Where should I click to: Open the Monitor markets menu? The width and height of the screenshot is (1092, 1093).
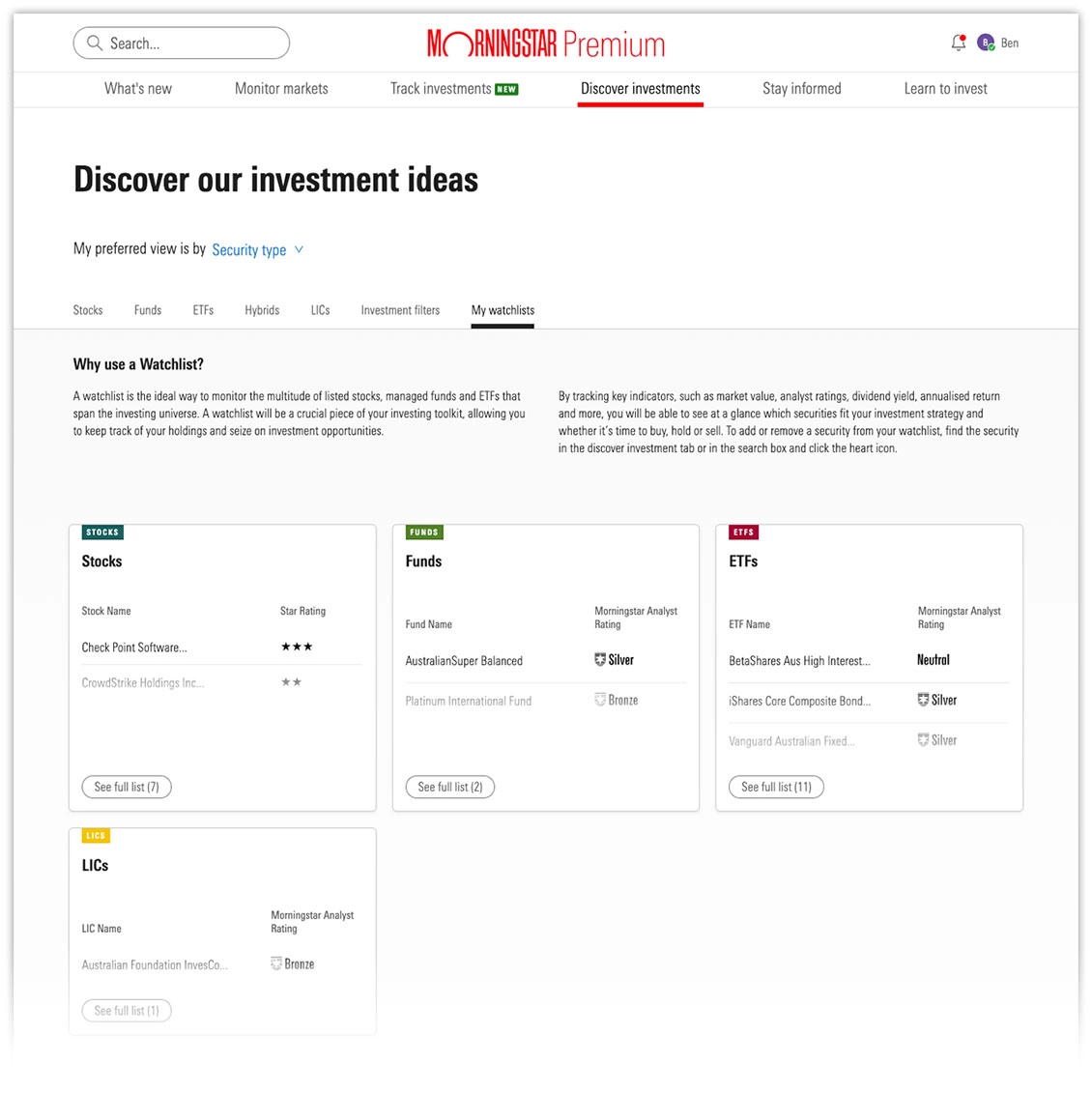281,89
